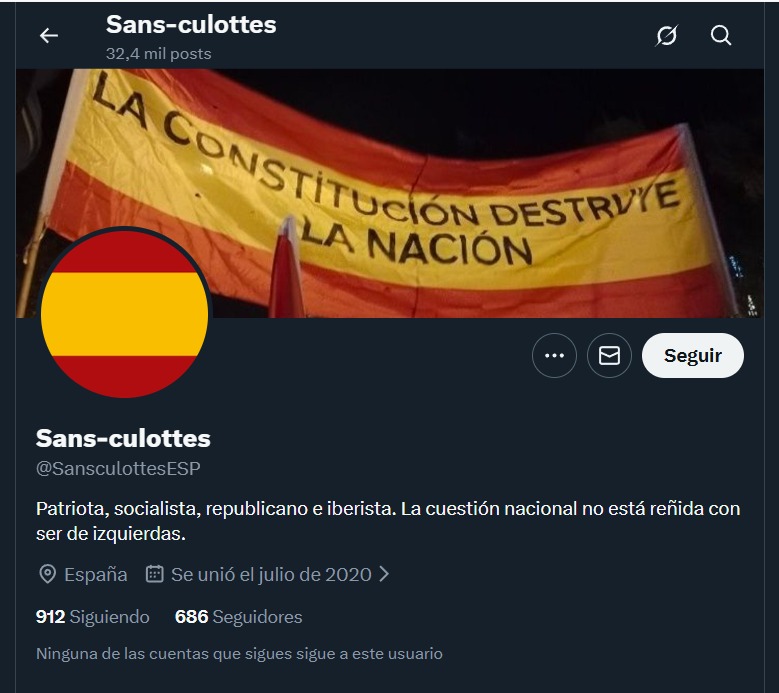Send a direct message with envelope icon

point(609,355)
